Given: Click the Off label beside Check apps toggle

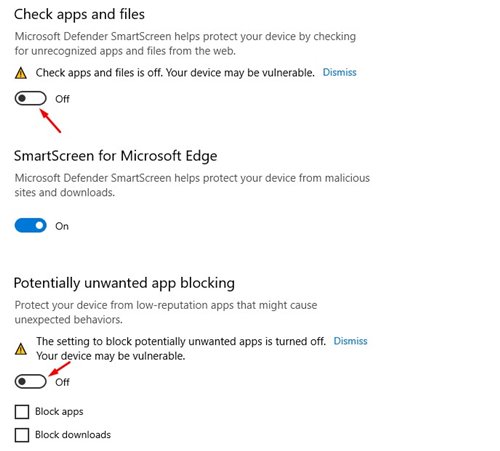Looking at the screenshot, I should [62, 99].
